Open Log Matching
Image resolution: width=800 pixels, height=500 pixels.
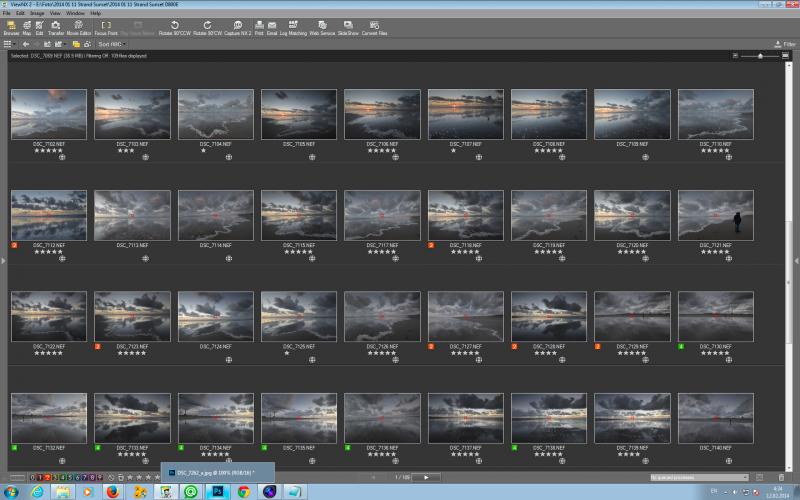[293, 28]
